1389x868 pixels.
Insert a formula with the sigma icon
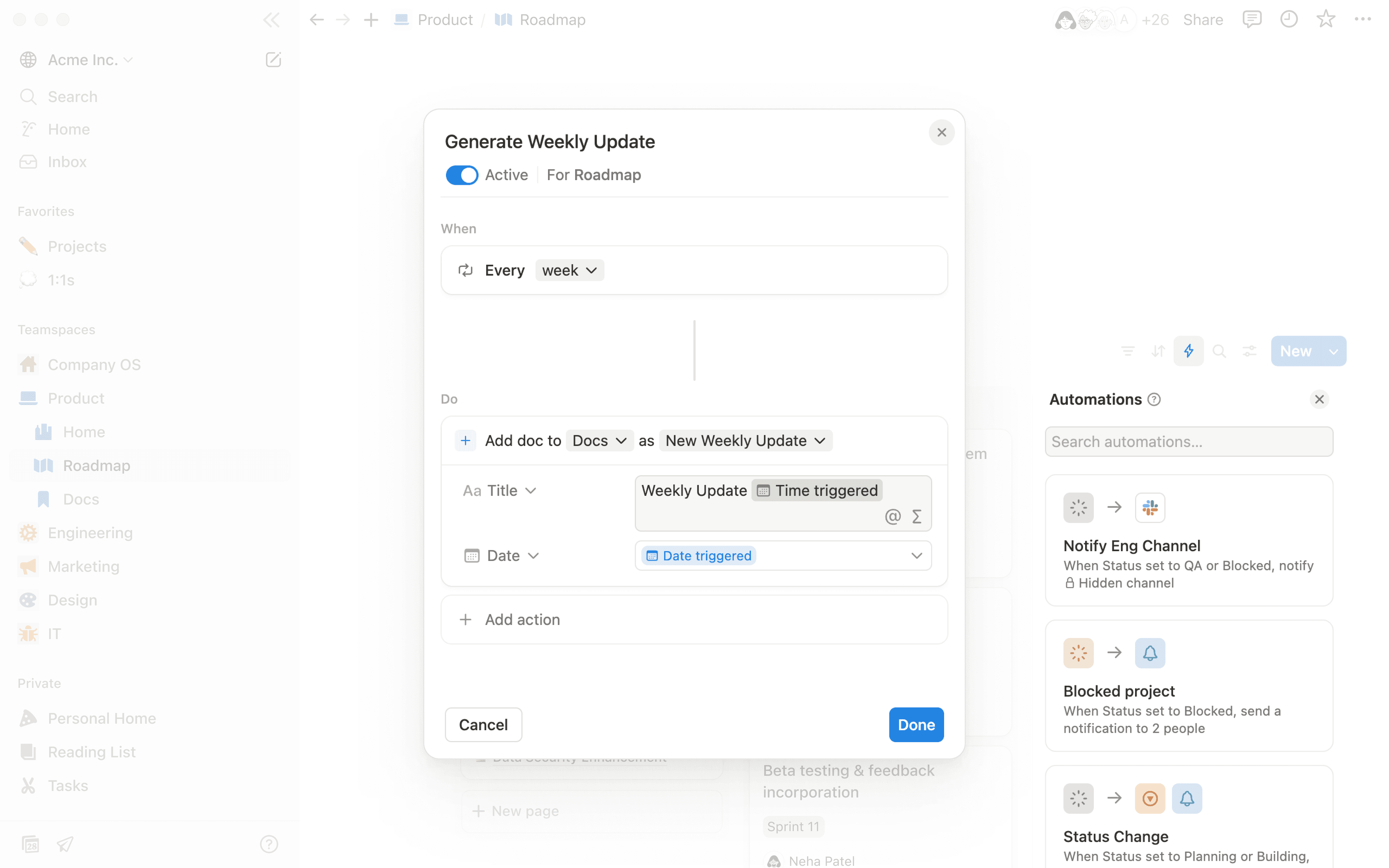pos(917,517)
